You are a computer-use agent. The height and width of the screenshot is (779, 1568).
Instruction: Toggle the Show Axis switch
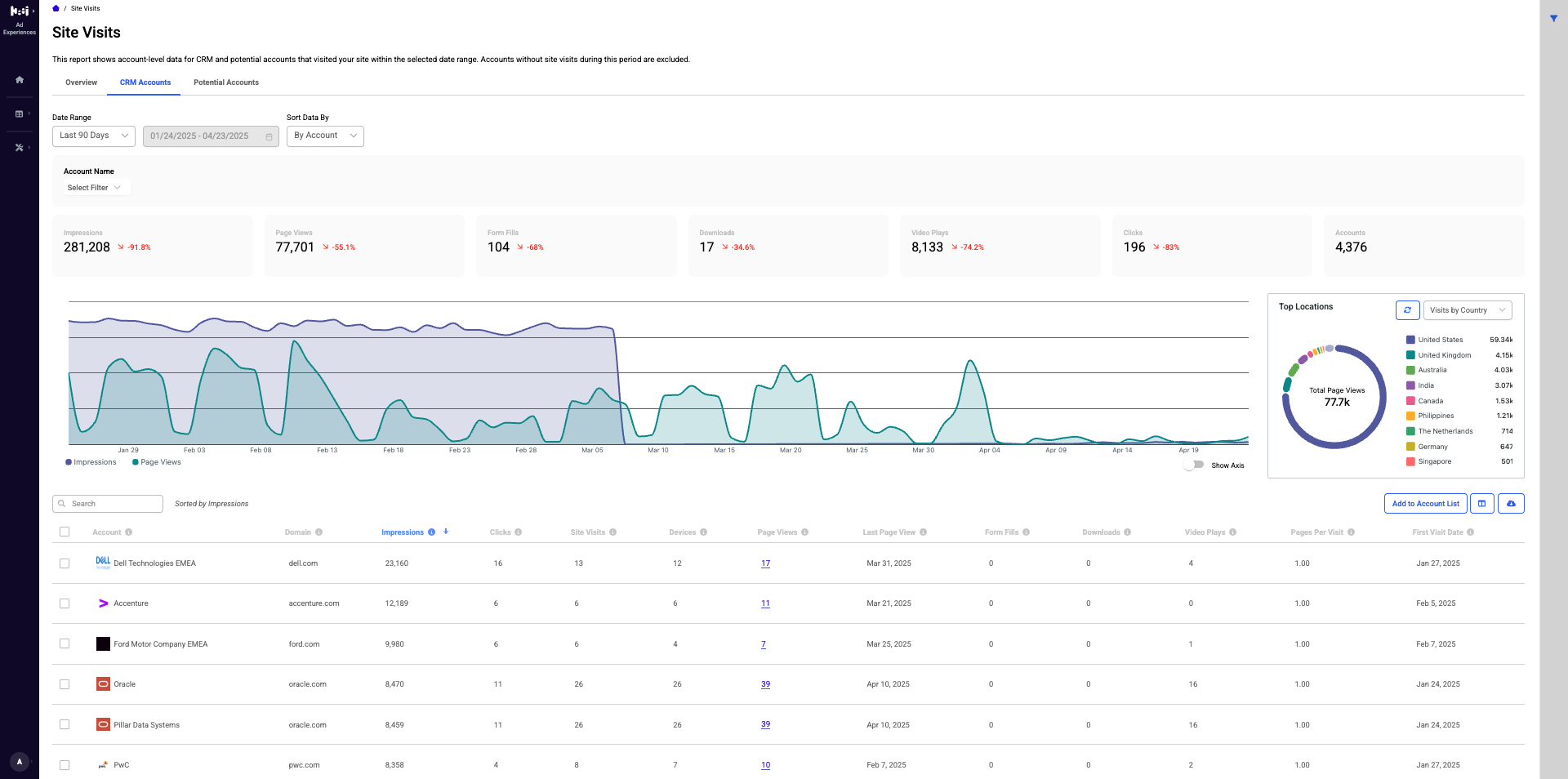[1194, 465]
